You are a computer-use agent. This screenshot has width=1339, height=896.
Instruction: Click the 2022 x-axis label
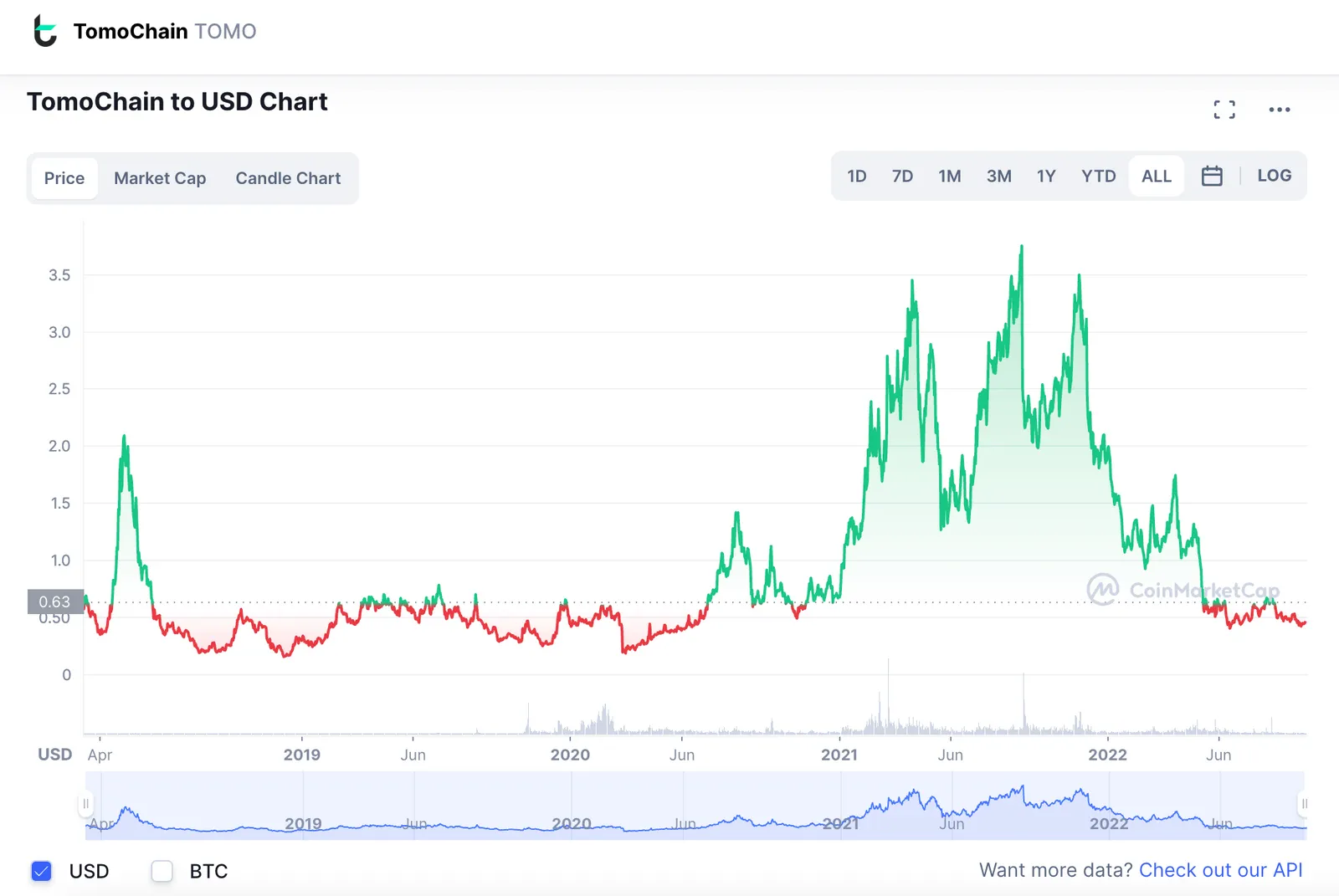1108,755
